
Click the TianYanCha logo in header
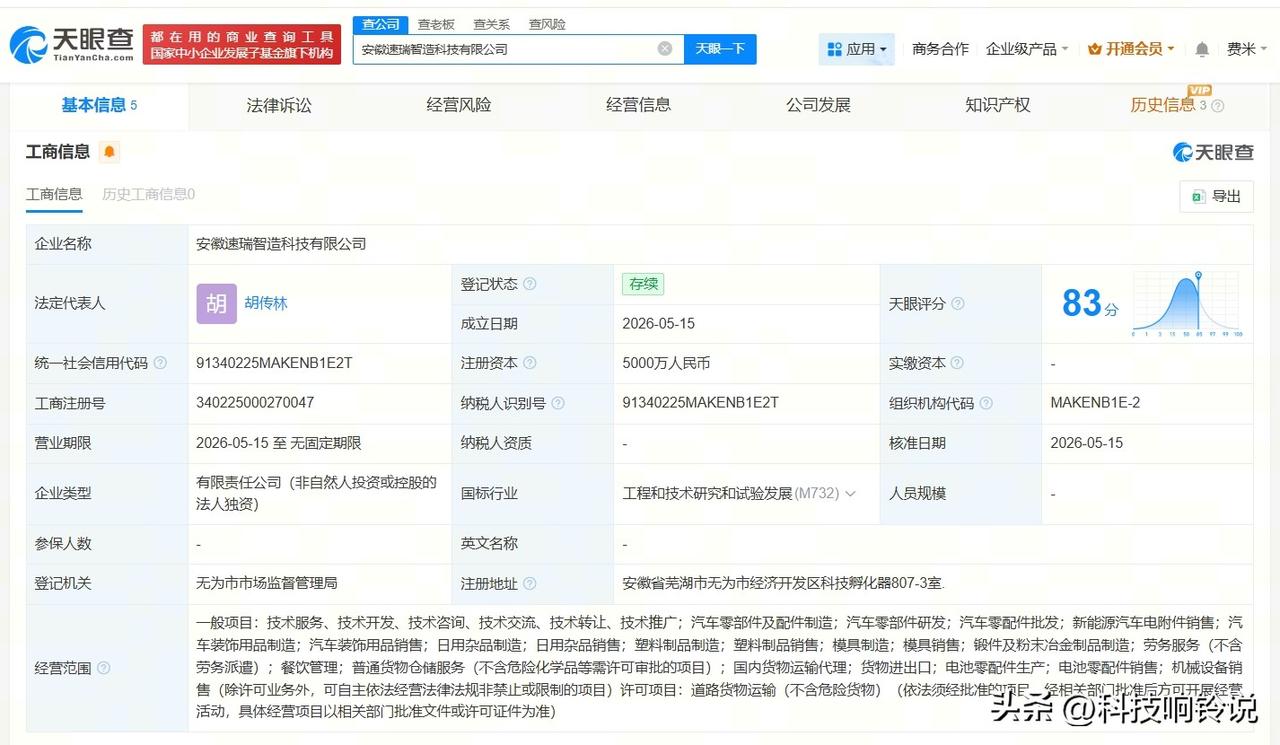click(x=72, y=43)
